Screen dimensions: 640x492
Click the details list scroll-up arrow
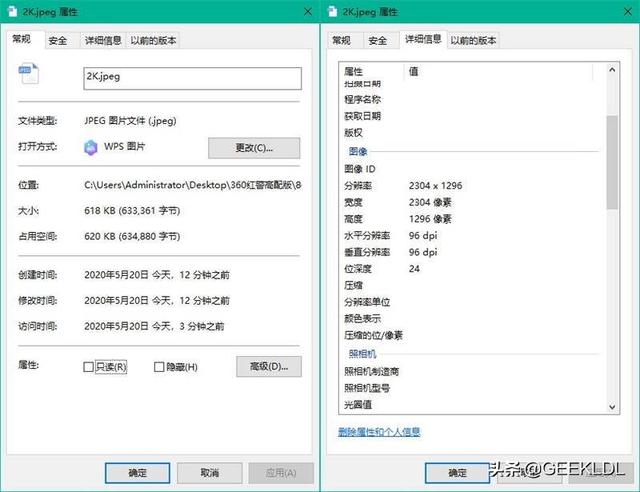(612, 71)
